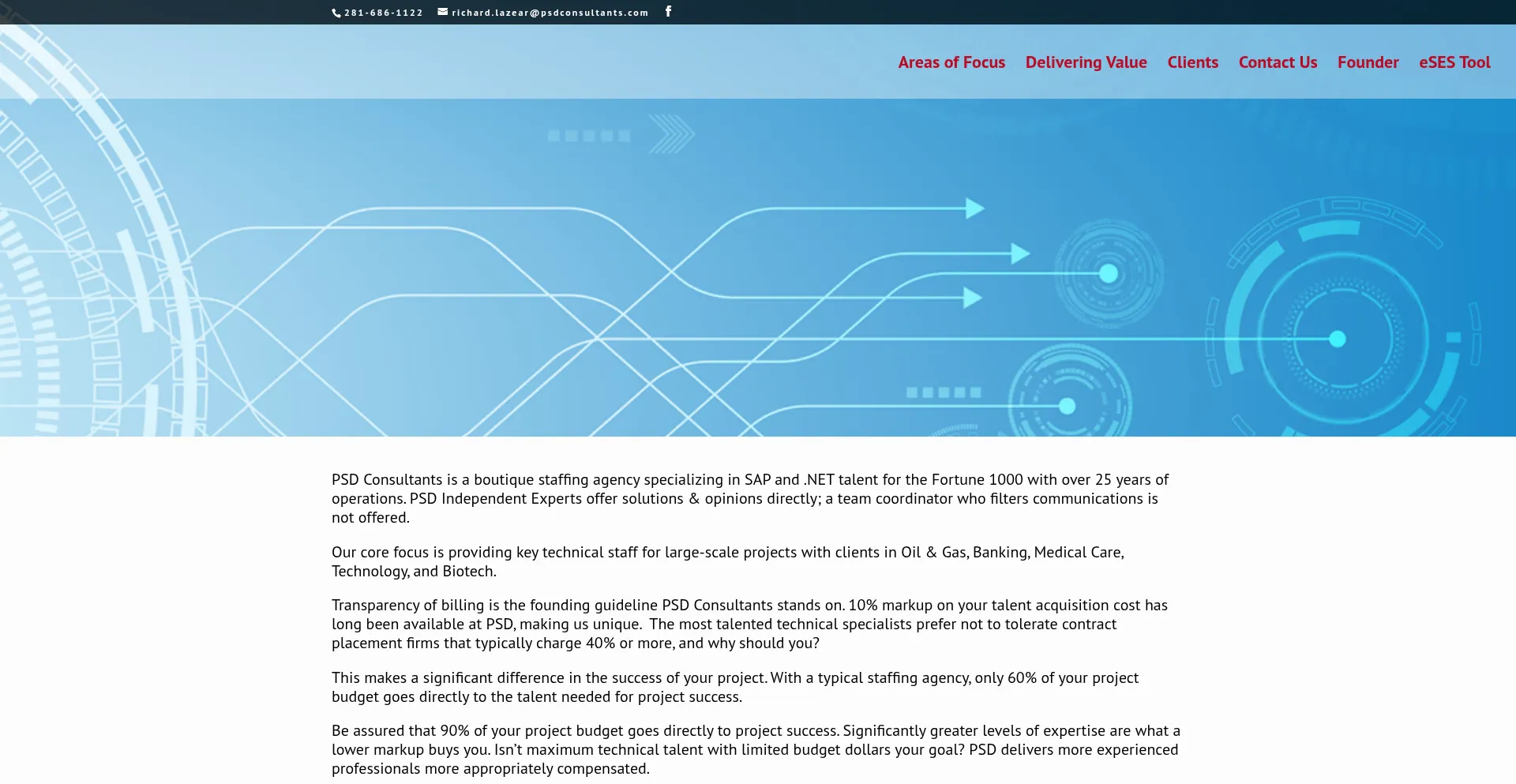Screen dimensions: 1516x784
Task: Click the envelope icon beside the email address
Action: pos(443,12)
